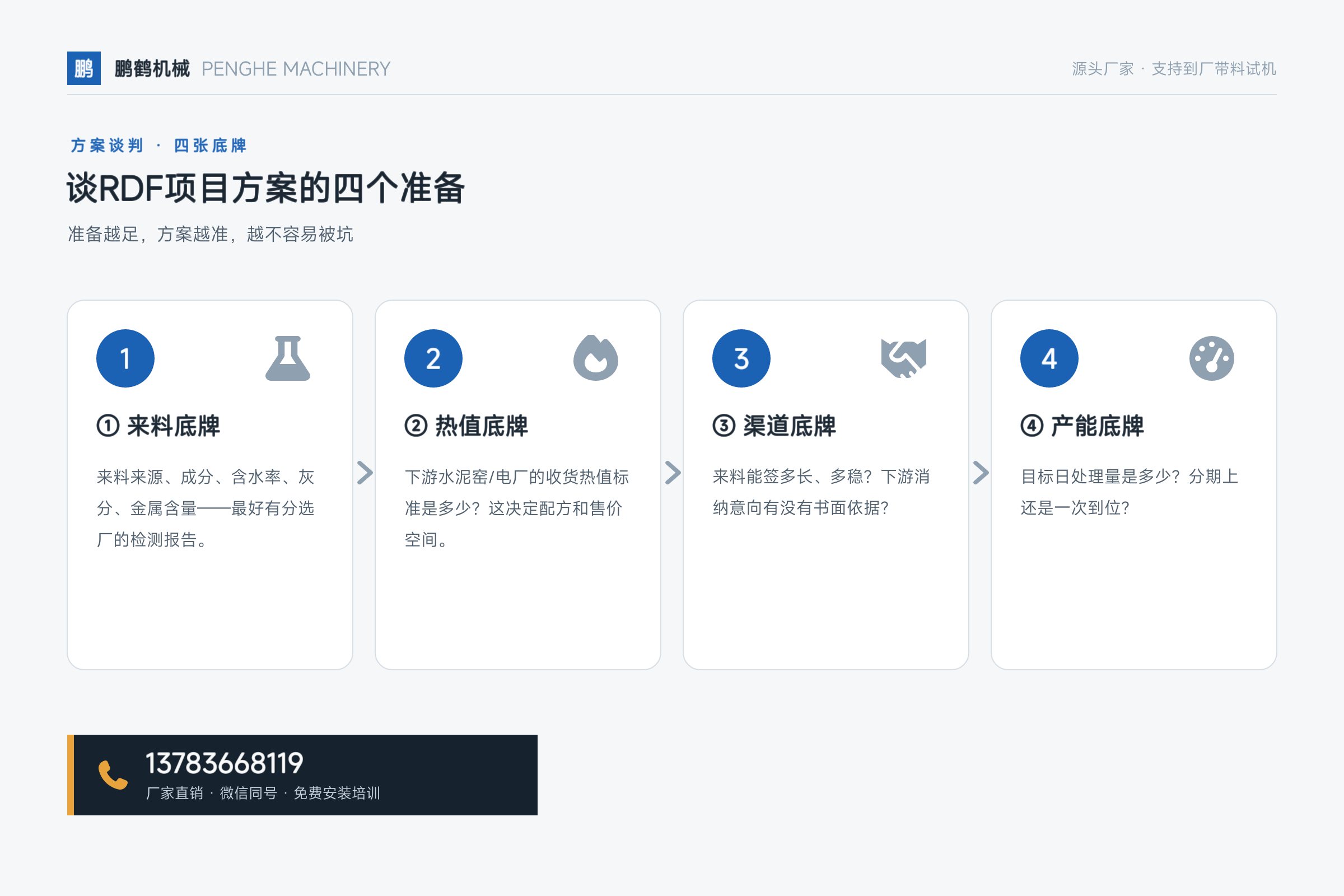Image resolution: width=1344 pixels, height=896 pixels.
Task: Click the ② 热值底牌 card title
Action: 466,426
